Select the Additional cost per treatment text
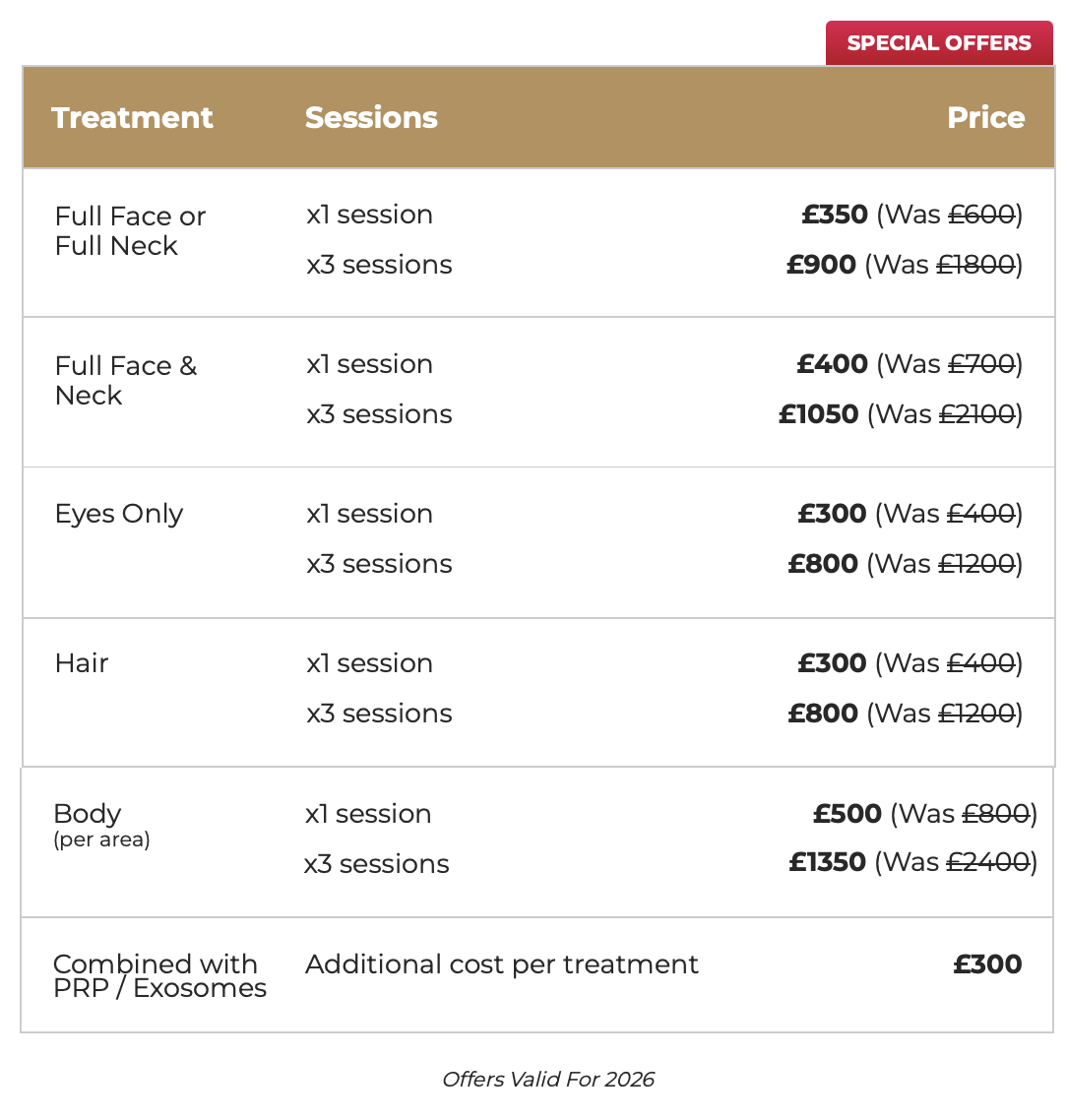The width and height of the screenshot is (1067, 1120). 501,964
